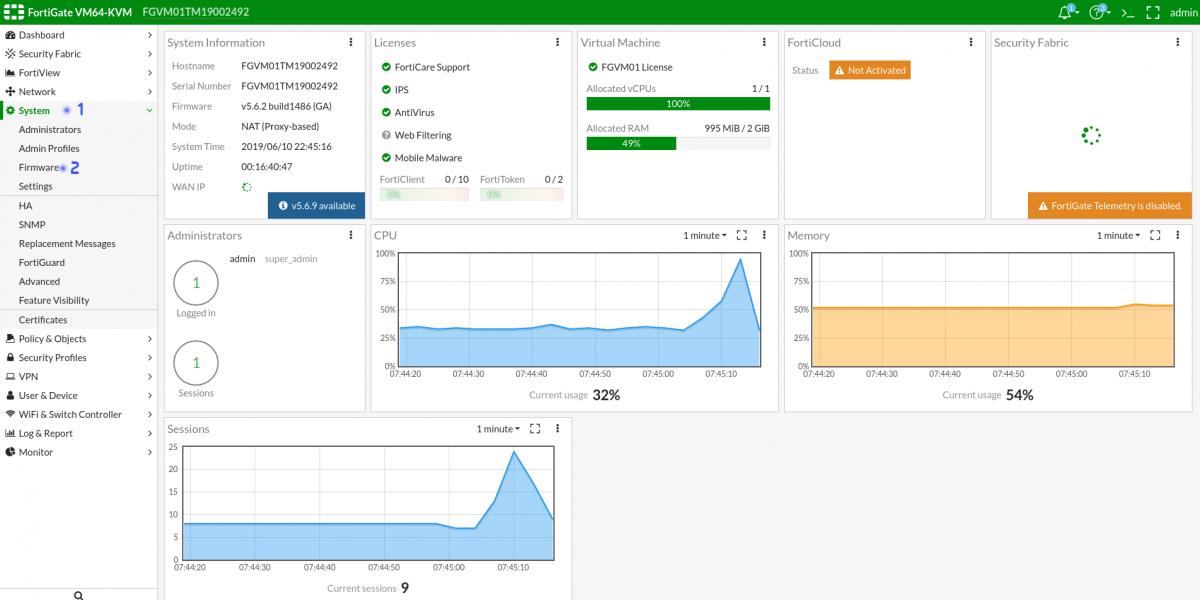
Task: Open the System Information widget options menu
Action: 351,43
